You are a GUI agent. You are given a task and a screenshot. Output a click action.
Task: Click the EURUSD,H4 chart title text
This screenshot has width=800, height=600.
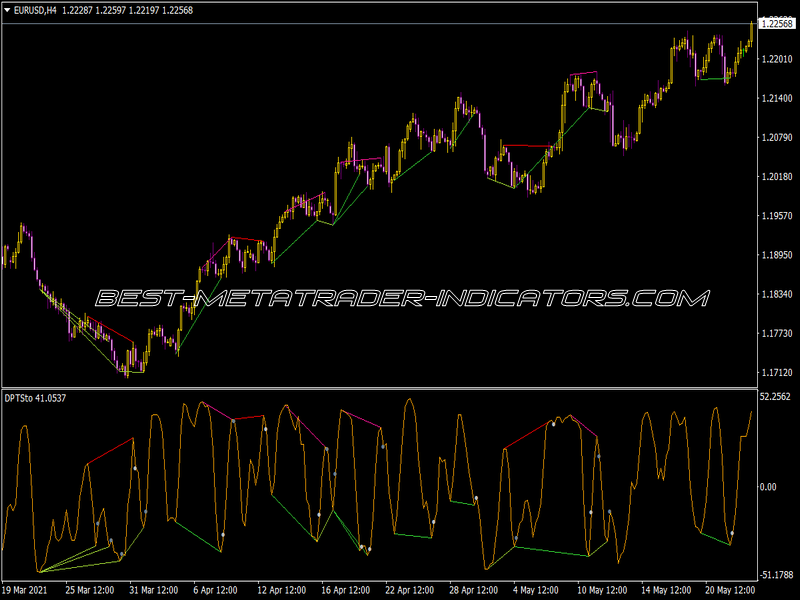pos(35,10)
